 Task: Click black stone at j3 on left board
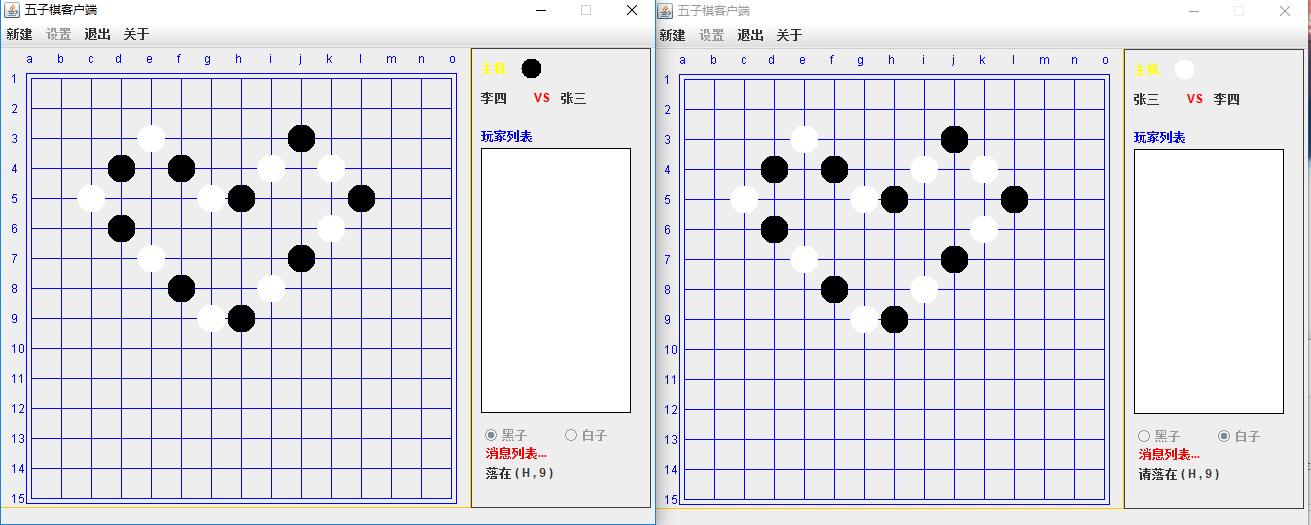tap(301, 138)
